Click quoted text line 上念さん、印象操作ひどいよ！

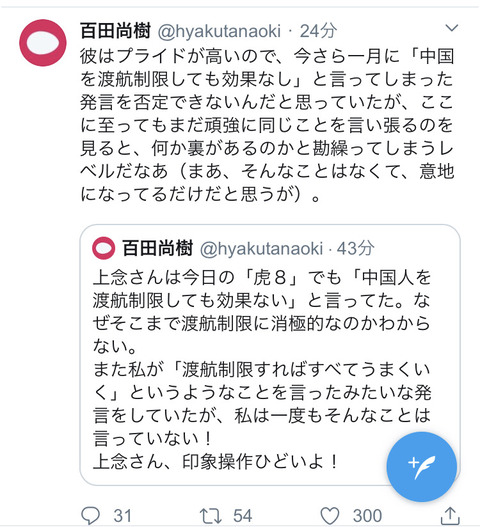click(x=216, y=462)
